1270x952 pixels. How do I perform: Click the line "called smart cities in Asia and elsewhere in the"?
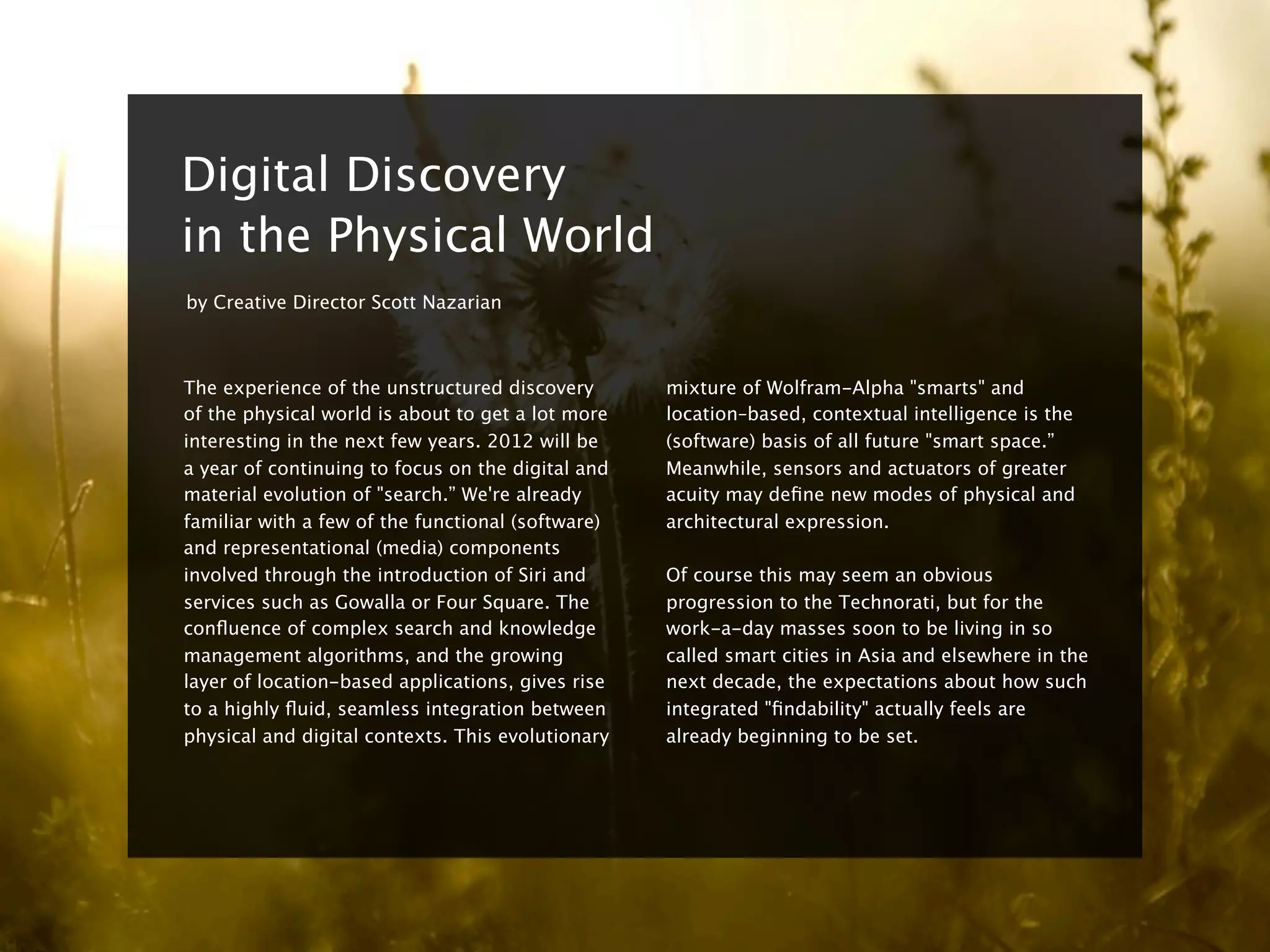tap(877, 656)
